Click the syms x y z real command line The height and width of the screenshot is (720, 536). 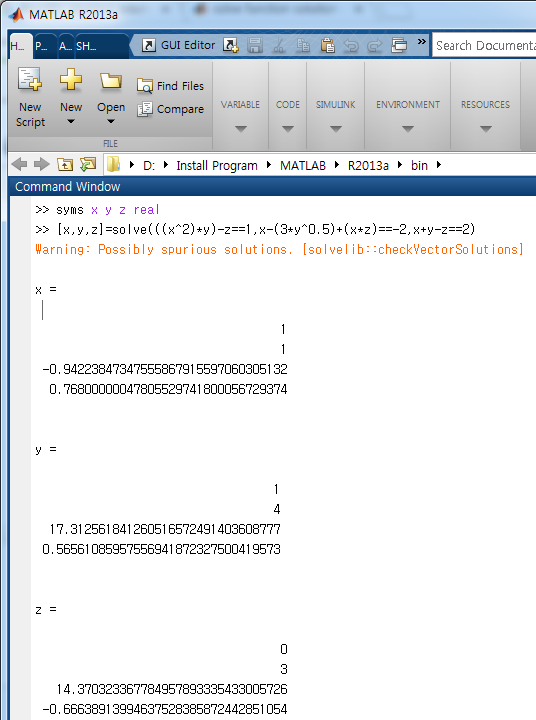97,210
